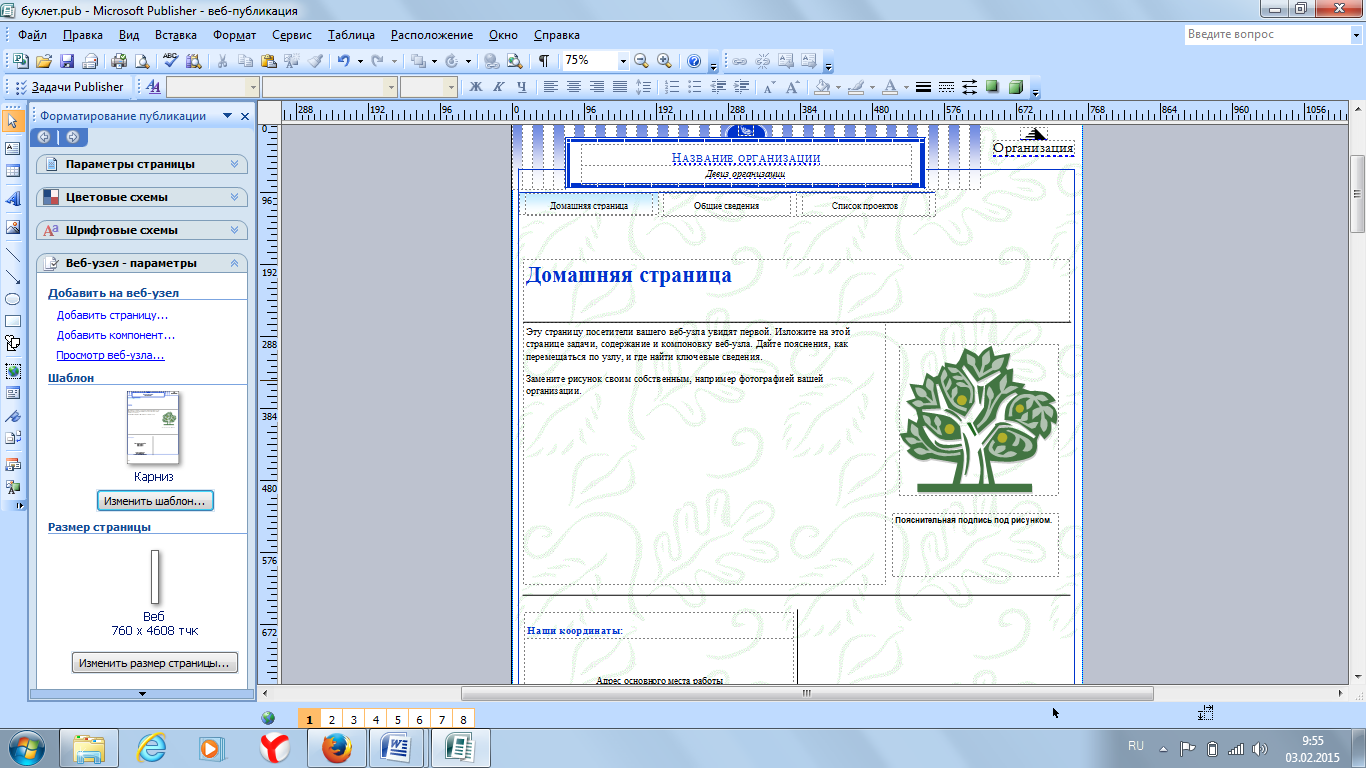Activate the Select Objects pointer tool
1366x768 pixels.
tap(13, 121)
